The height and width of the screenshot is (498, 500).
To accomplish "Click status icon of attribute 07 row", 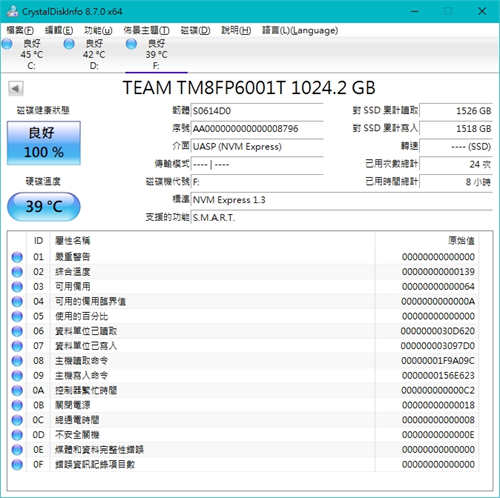I will click(x=17, y=346).
